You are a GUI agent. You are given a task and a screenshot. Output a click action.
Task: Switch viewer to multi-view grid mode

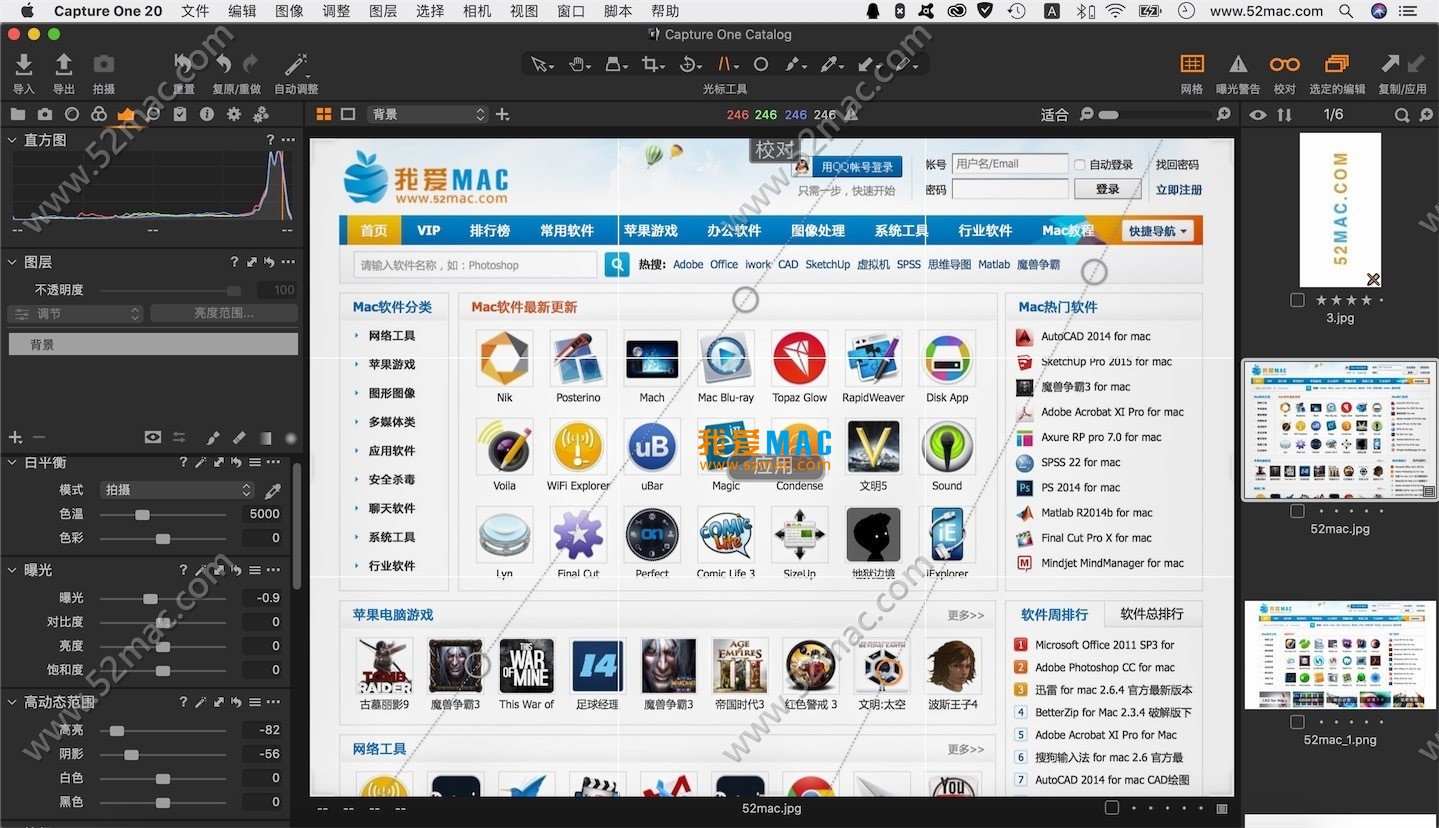(324, 114)
